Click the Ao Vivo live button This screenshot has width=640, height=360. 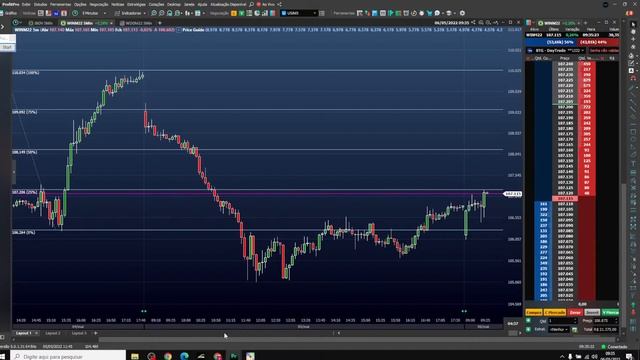coord(266,4)
